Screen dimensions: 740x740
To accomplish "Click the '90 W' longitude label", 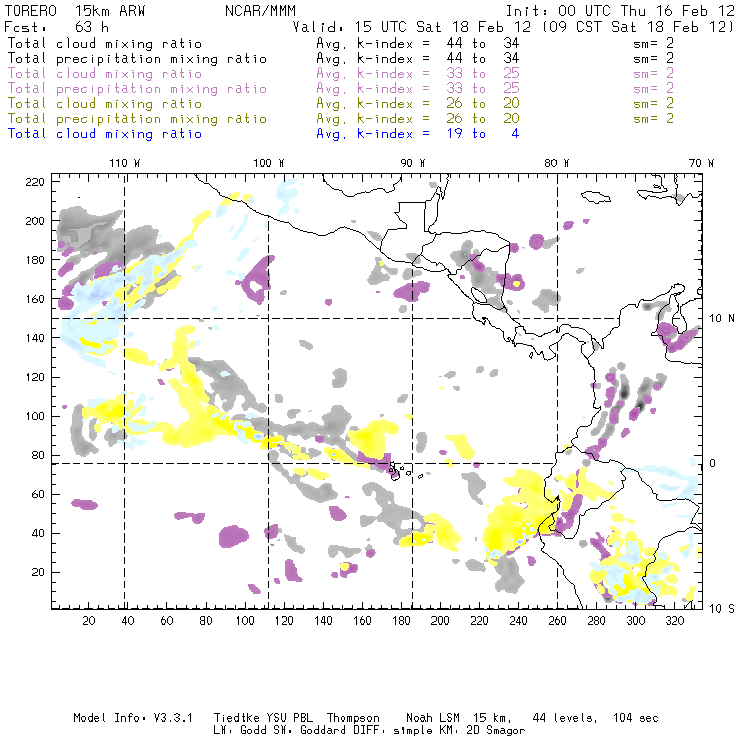I will 413,163.
